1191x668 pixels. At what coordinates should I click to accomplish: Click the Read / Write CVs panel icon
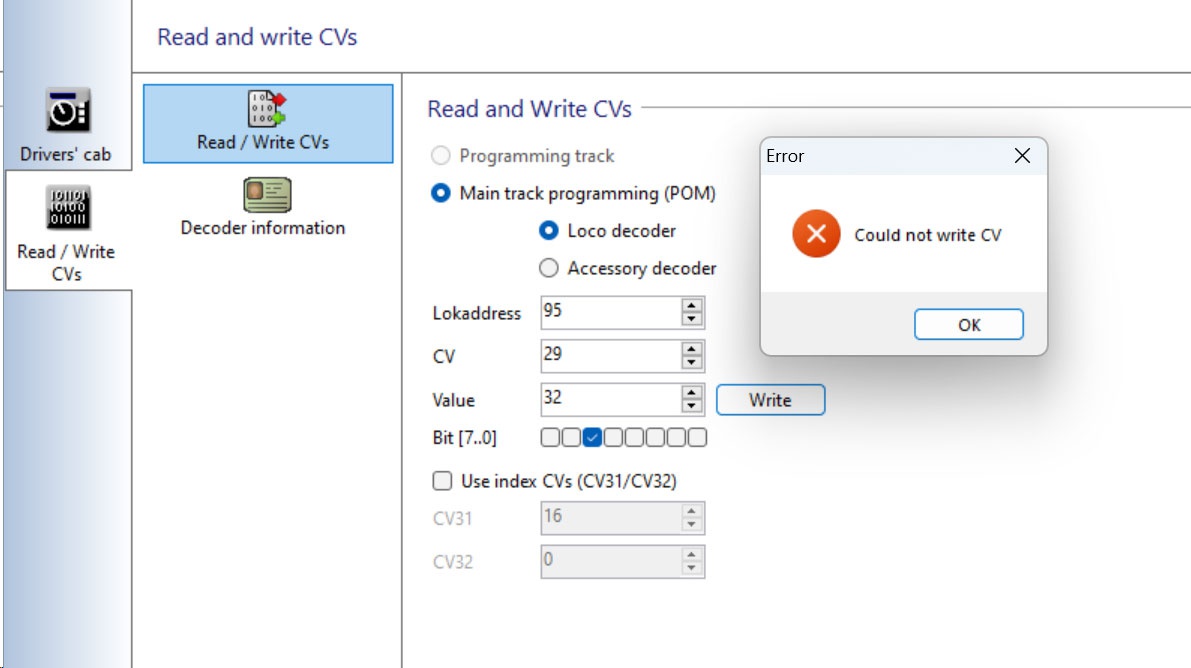(x=267, y=109)
